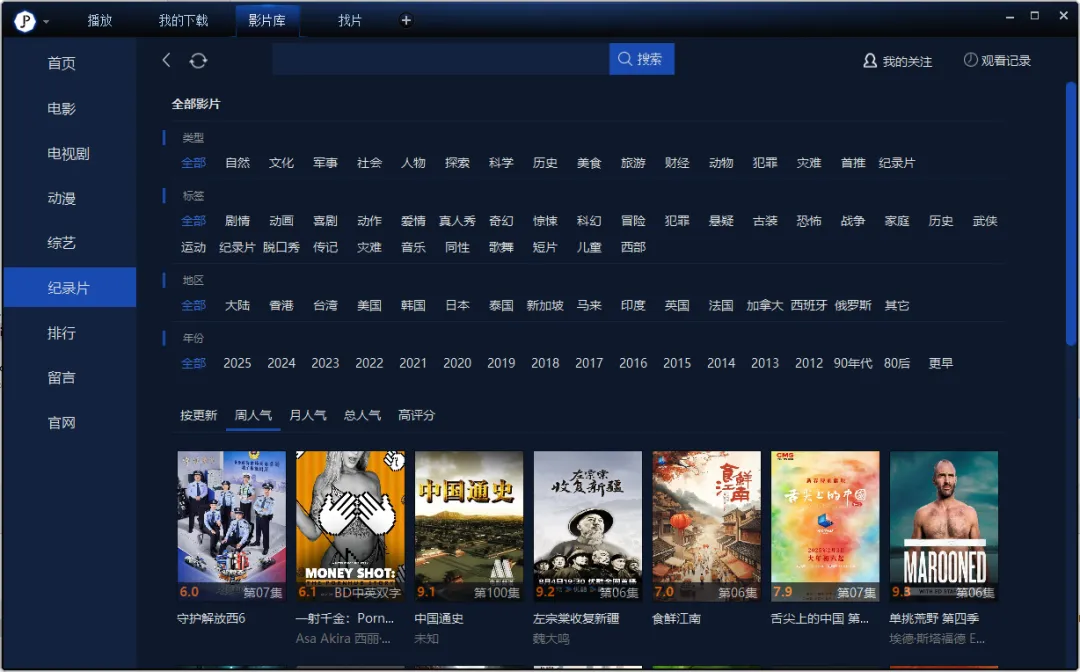
Task: Open 我的关注 follow list
Action: [897, 61]
